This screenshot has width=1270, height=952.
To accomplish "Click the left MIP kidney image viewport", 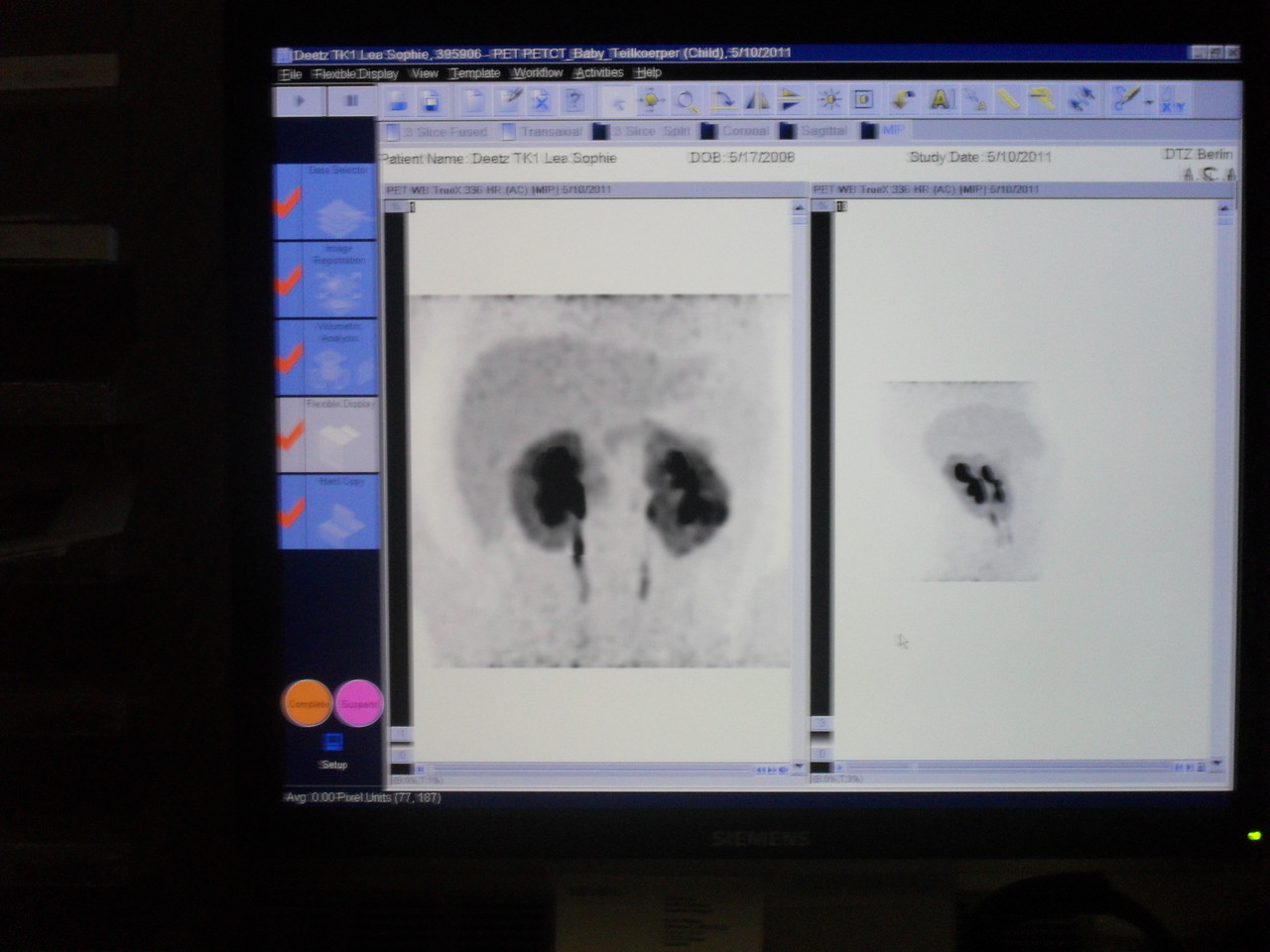I will click(599, 481).
